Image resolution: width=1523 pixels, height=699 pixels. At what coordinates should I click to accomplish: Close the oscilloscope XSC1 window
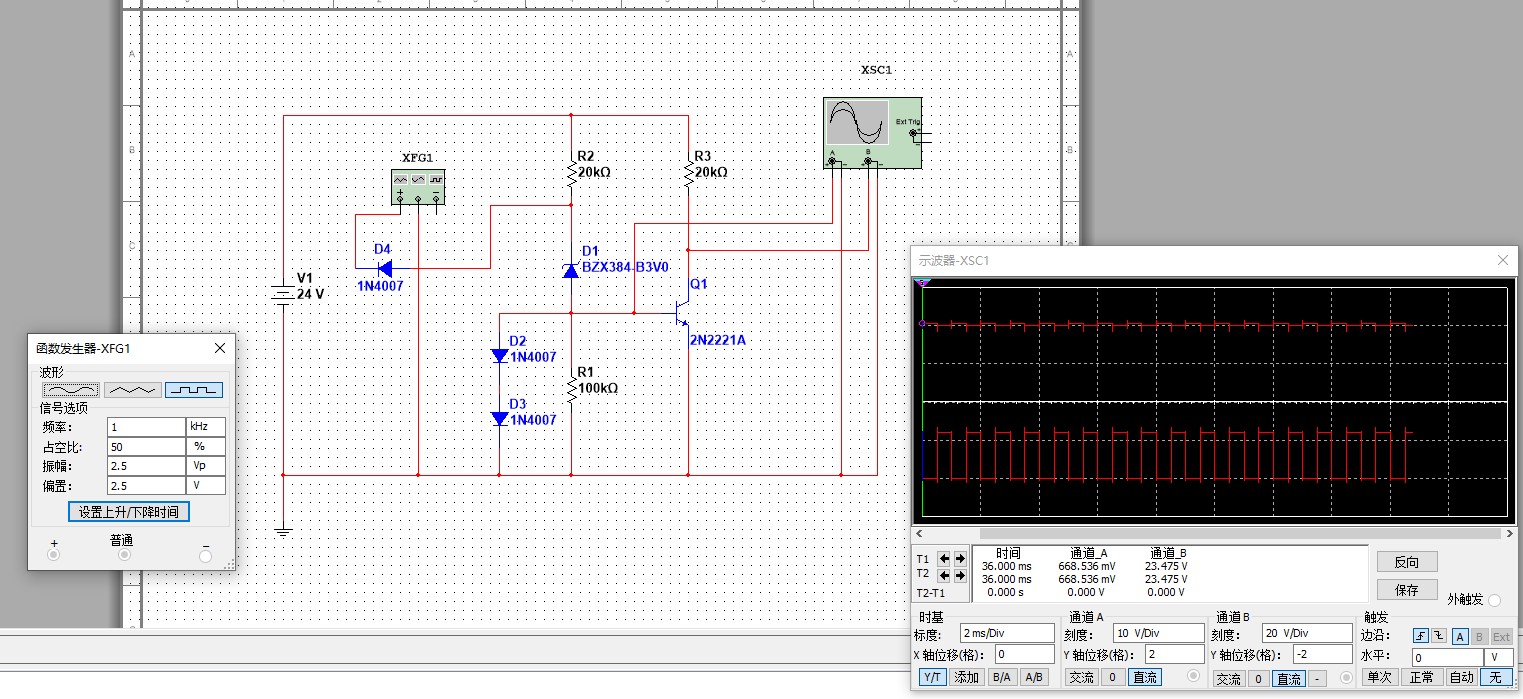pyautogui.click(x=1502, y=260)
